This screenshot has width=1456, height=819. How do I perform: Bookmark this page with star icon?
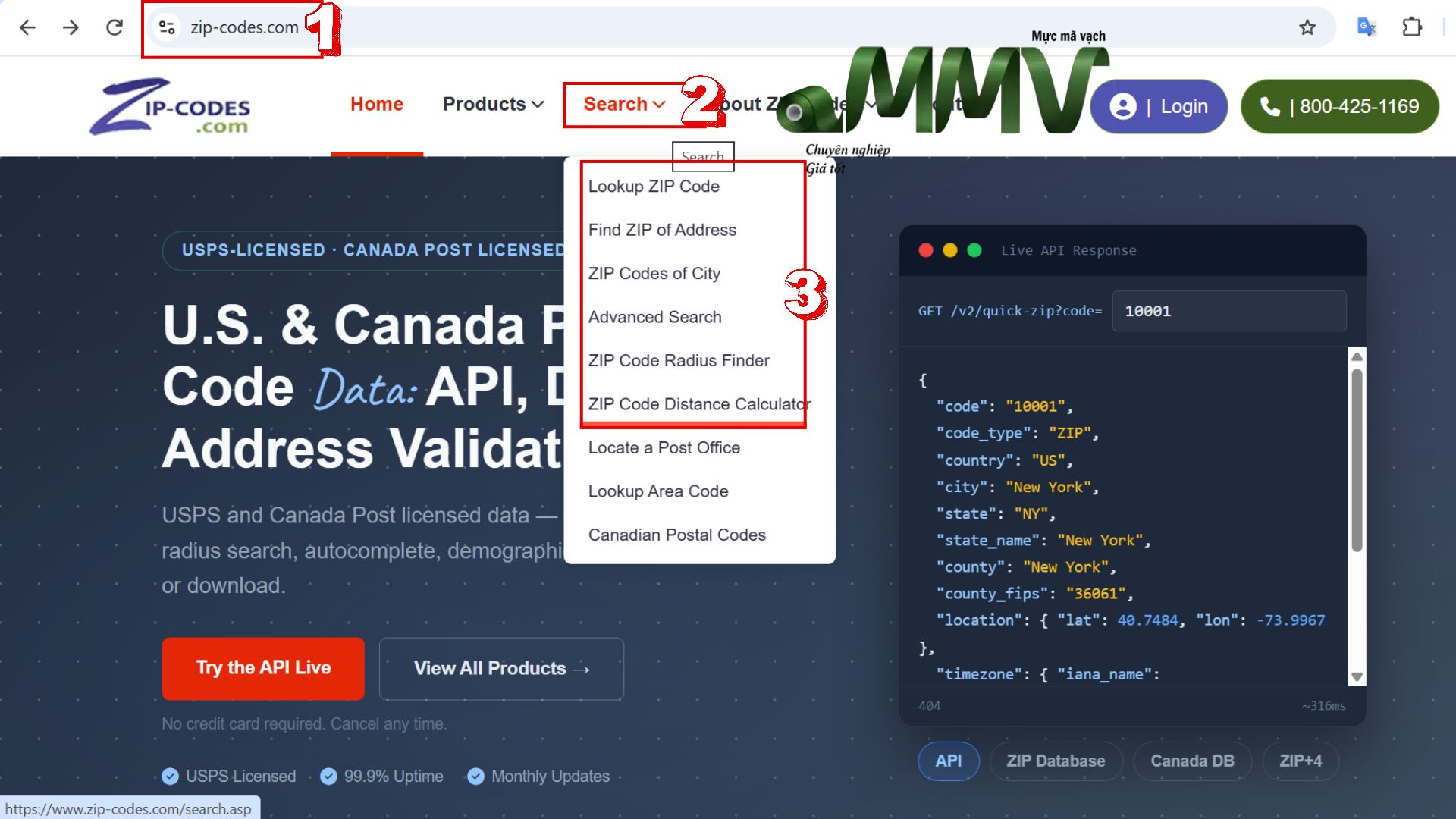tap(1307, 28)
